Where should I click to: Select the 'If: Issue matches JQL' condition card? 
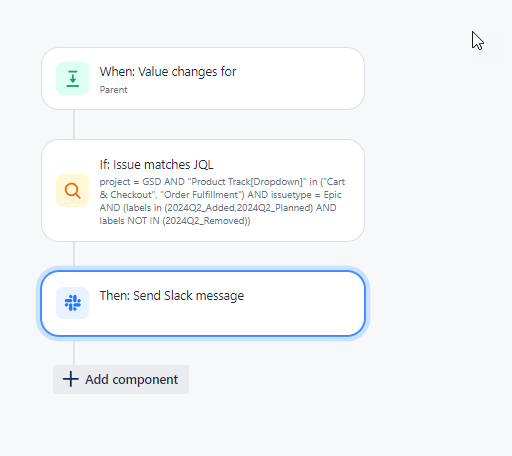point(203,191)
